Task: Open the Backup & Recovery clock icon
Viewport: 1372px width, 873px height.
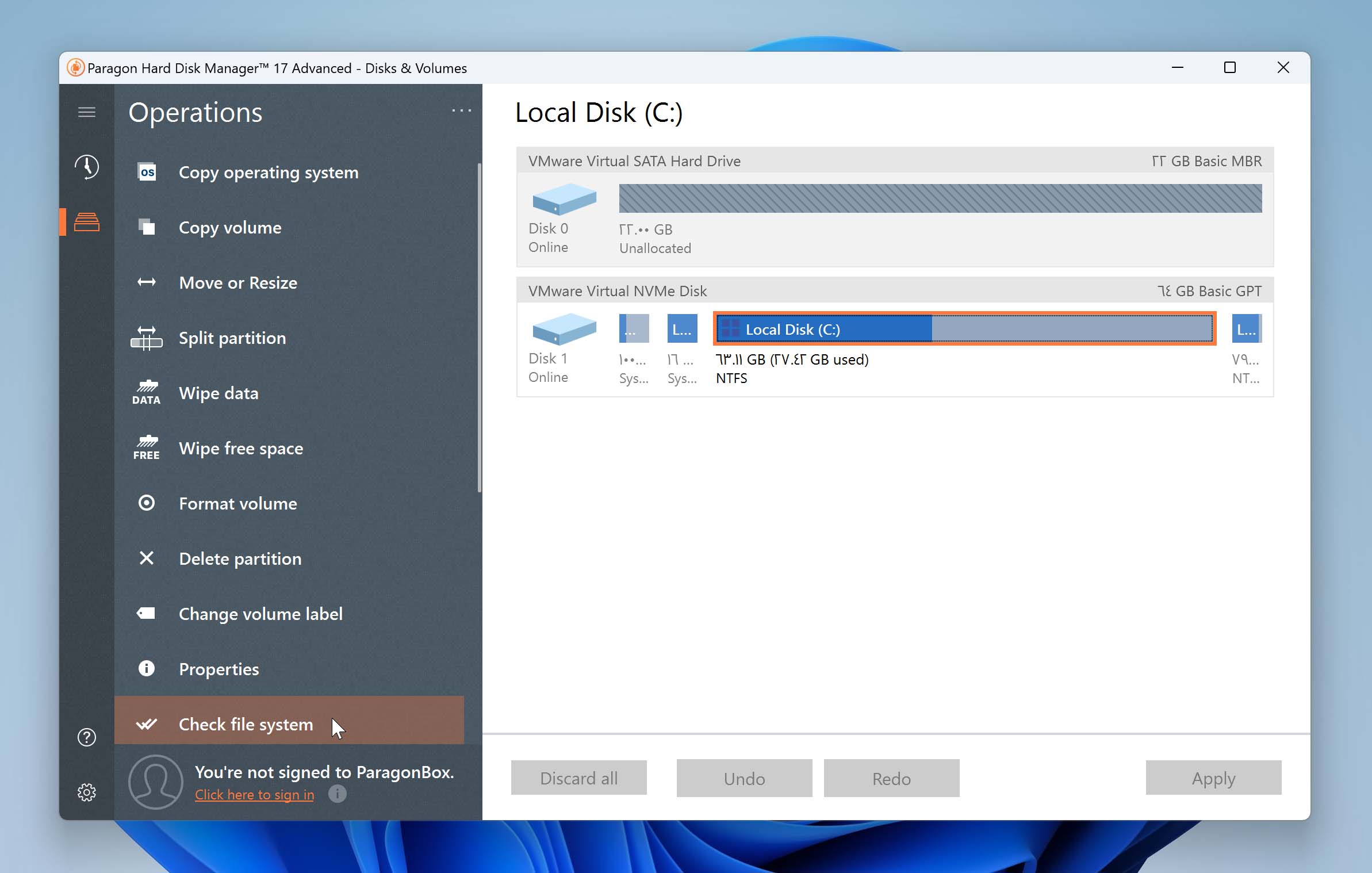Action: tap(87, 167)
